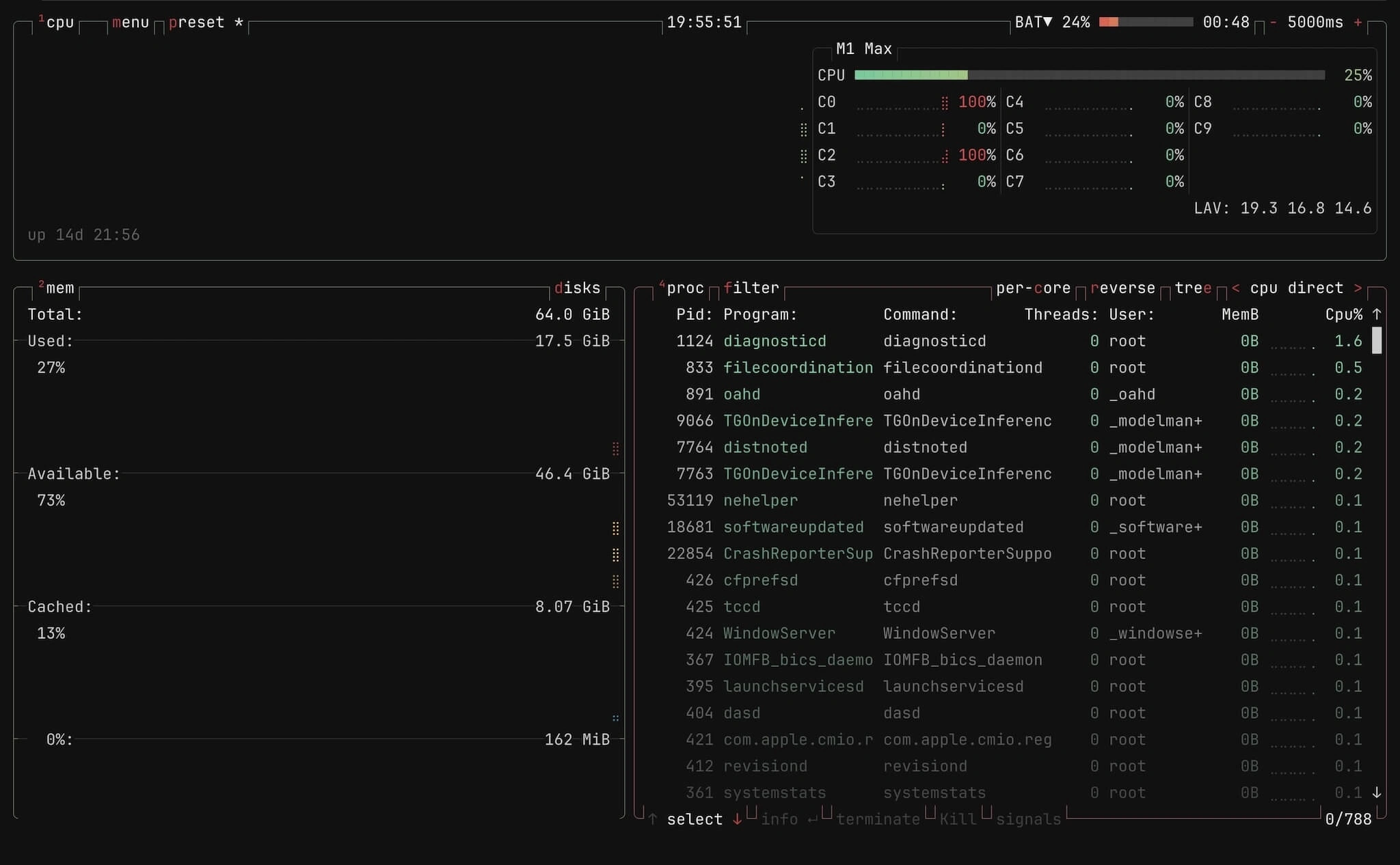Cycle to the next preset layout

(198, 23)
